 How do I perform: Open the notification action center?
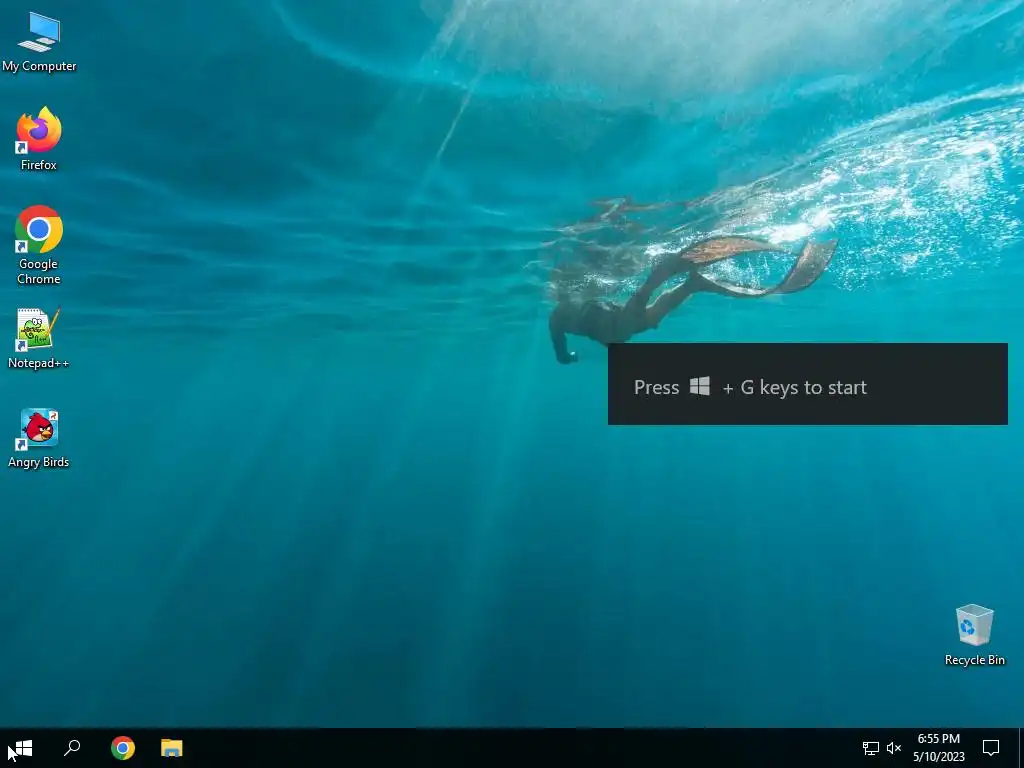[x=991, y=748]
